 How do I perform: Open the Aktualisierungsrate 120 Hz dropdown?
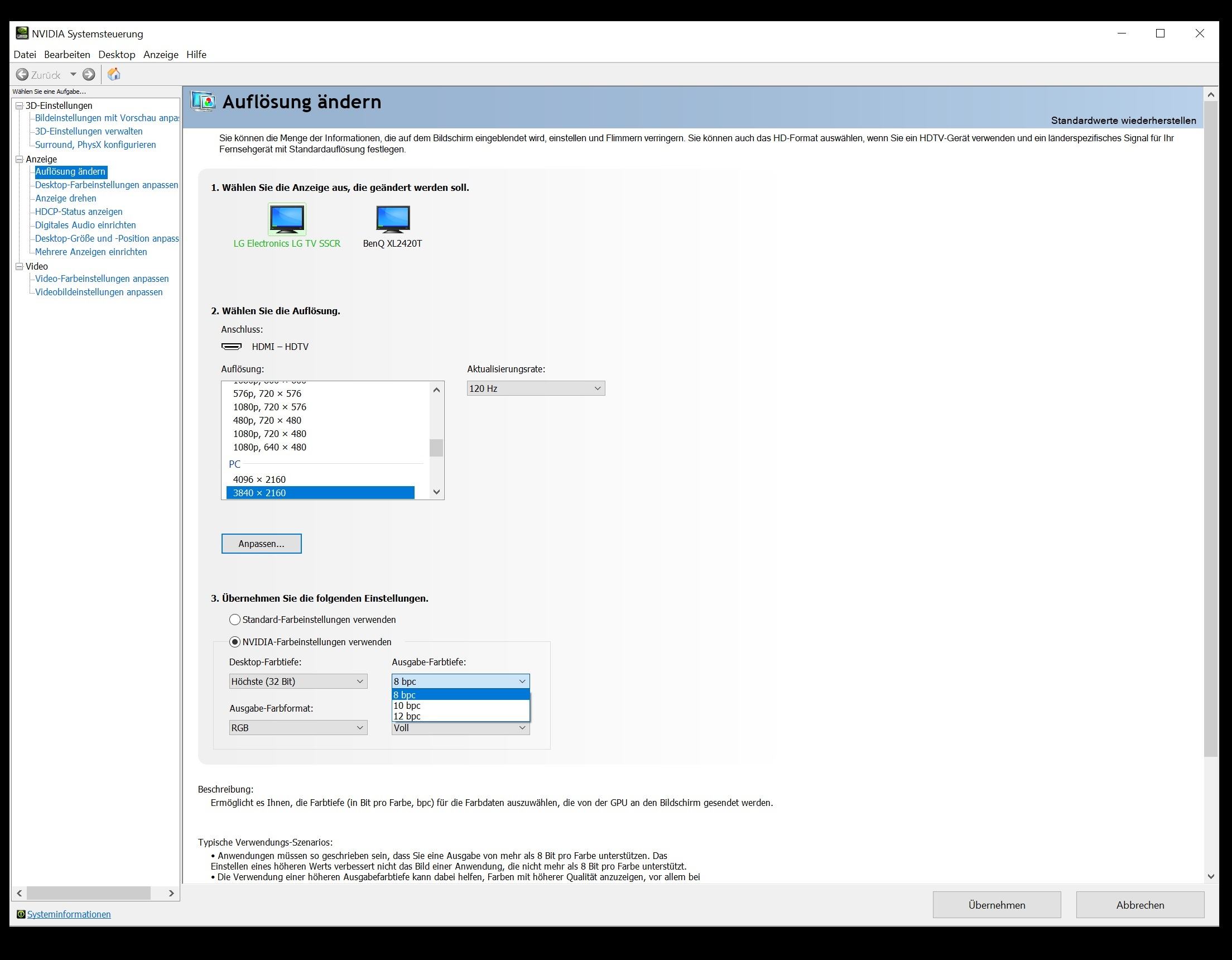pyautogui.click(x=535, y=388)
